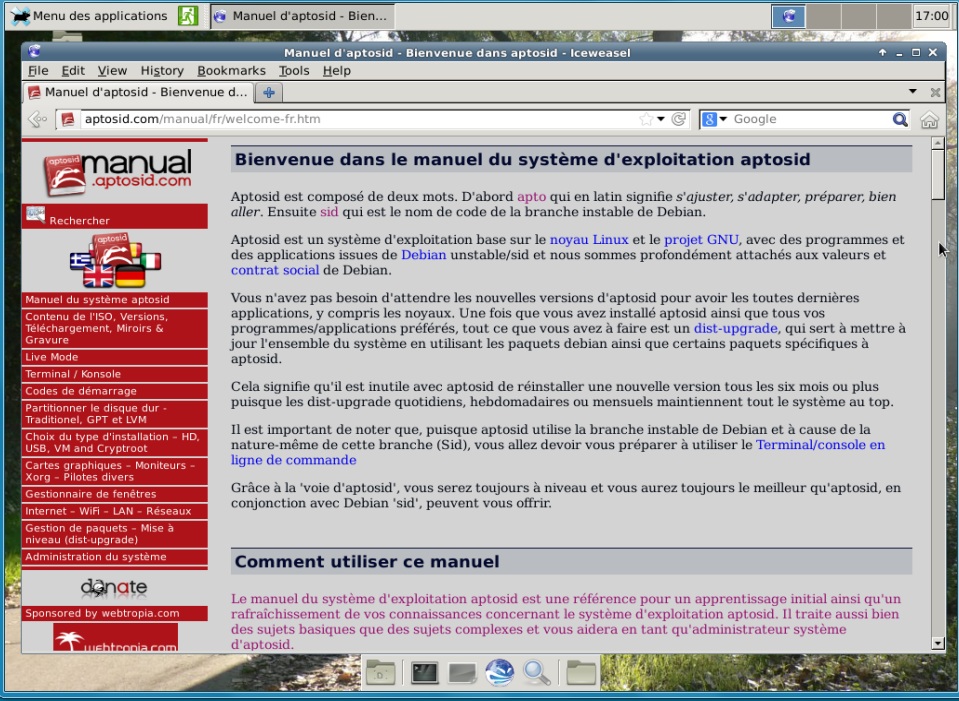
Task: Launch the globe web browser in the dock
Action: (500, 672)
